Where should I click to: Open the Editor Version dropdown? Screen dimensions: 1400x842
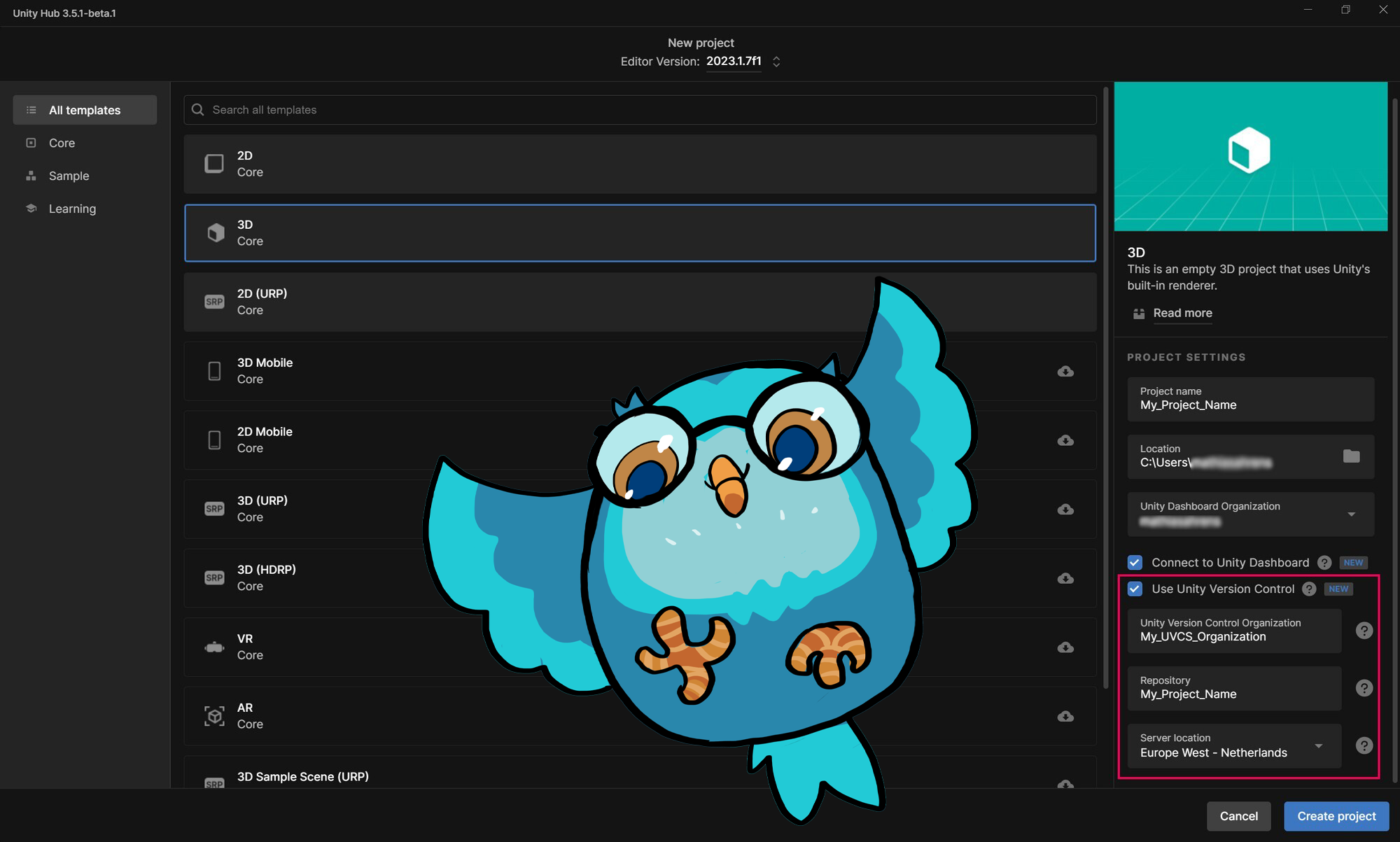(776, 61)
